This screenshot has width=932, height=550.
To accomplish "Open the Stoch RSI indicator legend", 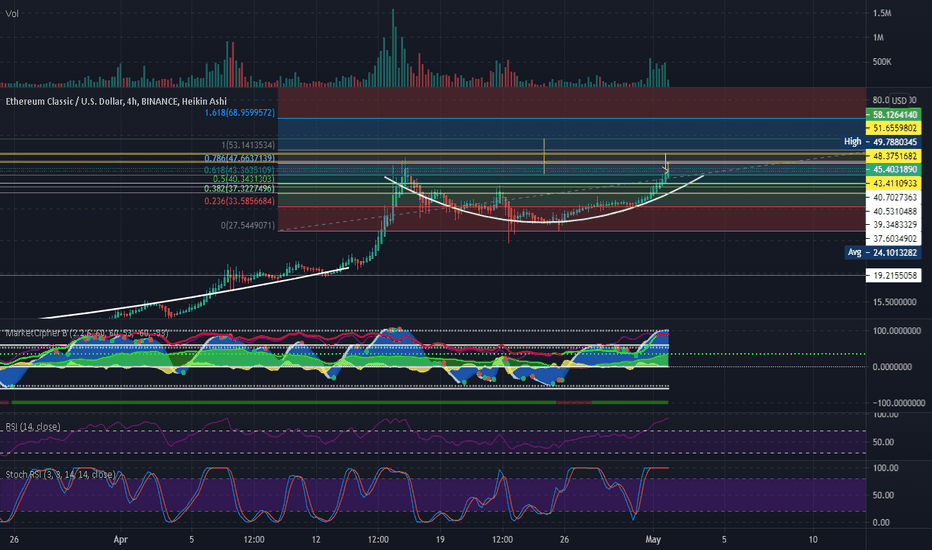I will pos(60,474).
